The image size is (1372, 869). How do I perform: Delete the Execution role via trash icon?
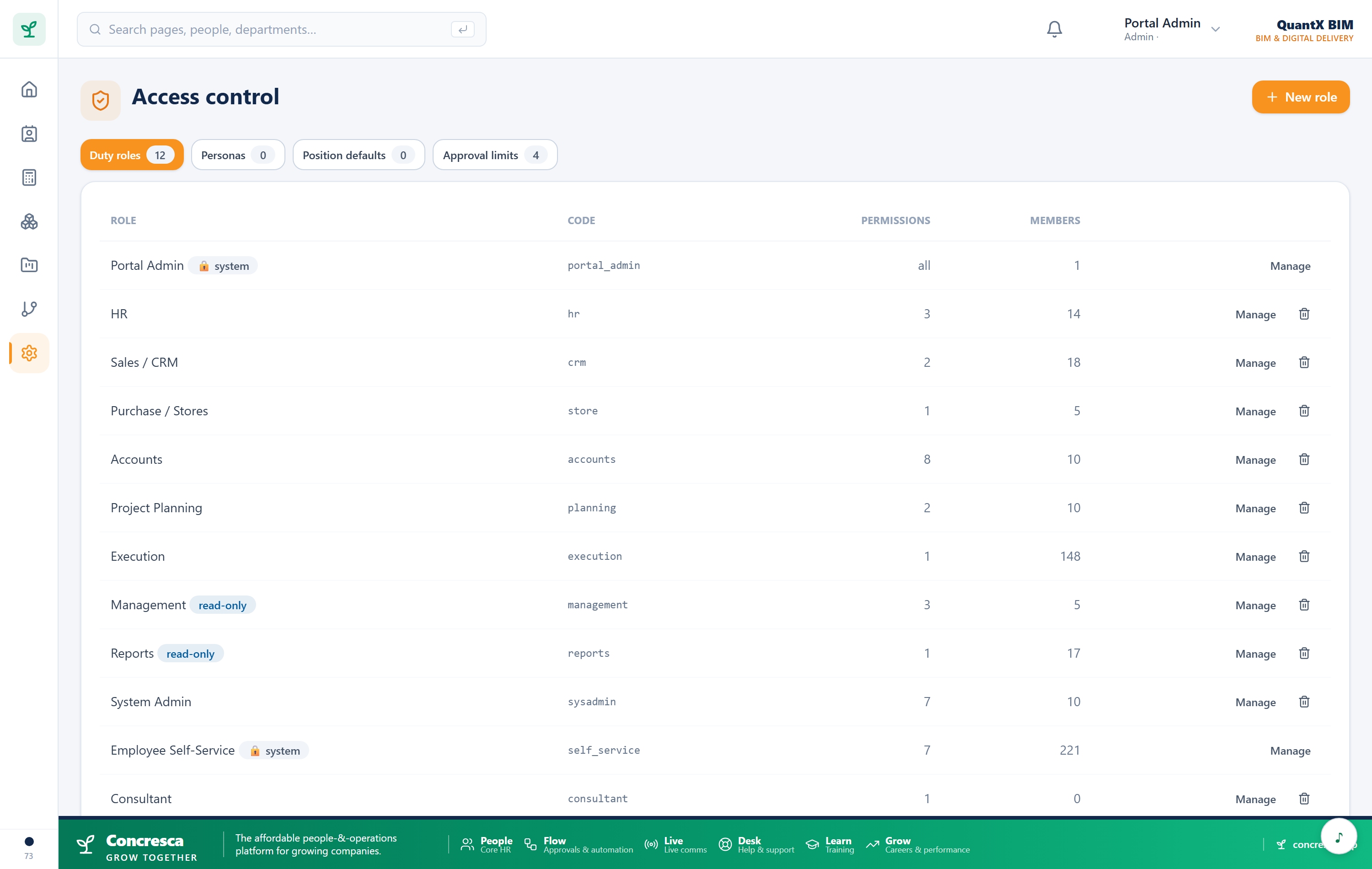1303,556
